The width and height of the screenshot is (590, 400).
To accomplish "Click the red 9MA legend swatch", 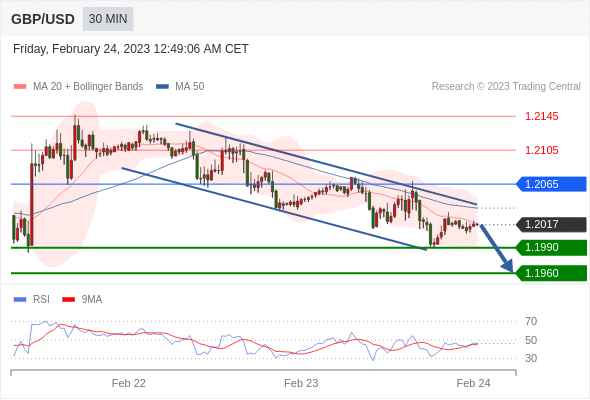I will tap(68, 300).
